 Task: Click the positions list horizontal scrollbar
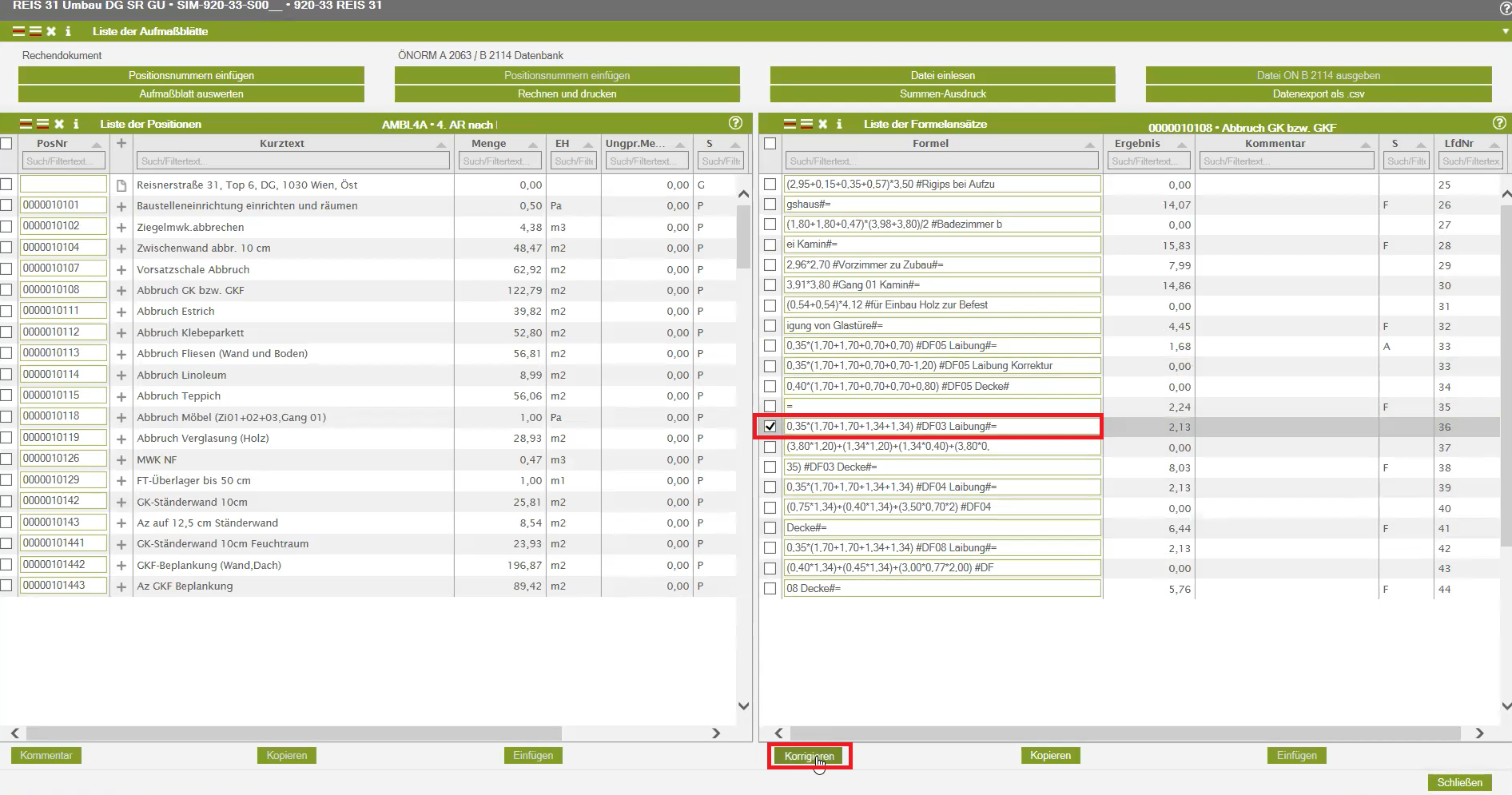pyautogui.click(x=293, y=733)
